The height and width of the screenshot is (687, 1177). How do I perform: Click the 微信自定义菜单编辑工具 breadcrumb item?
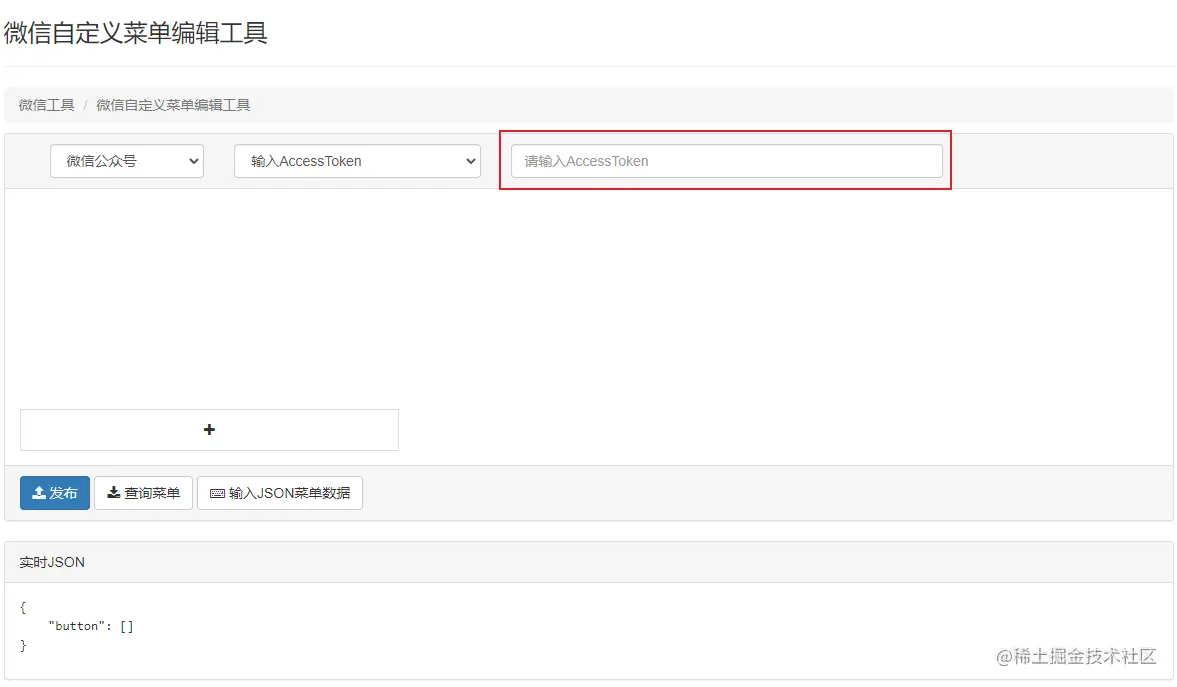pos(173,105)
